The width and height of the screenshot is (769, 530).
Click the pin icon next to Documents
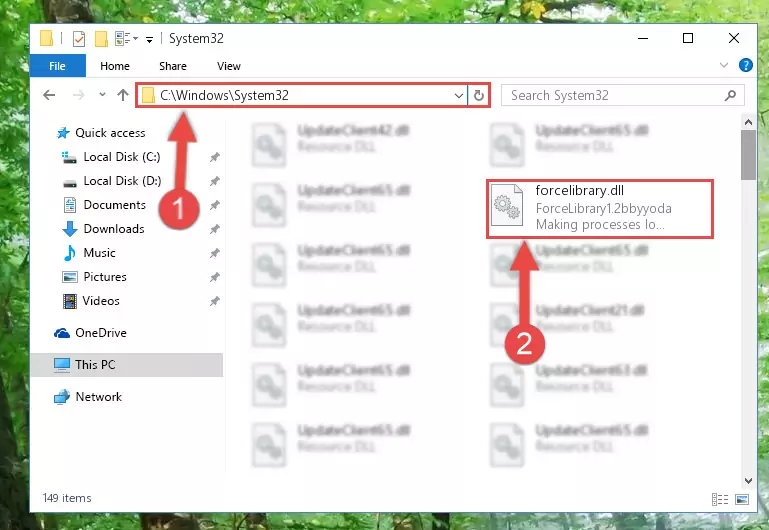click(215, 205)
